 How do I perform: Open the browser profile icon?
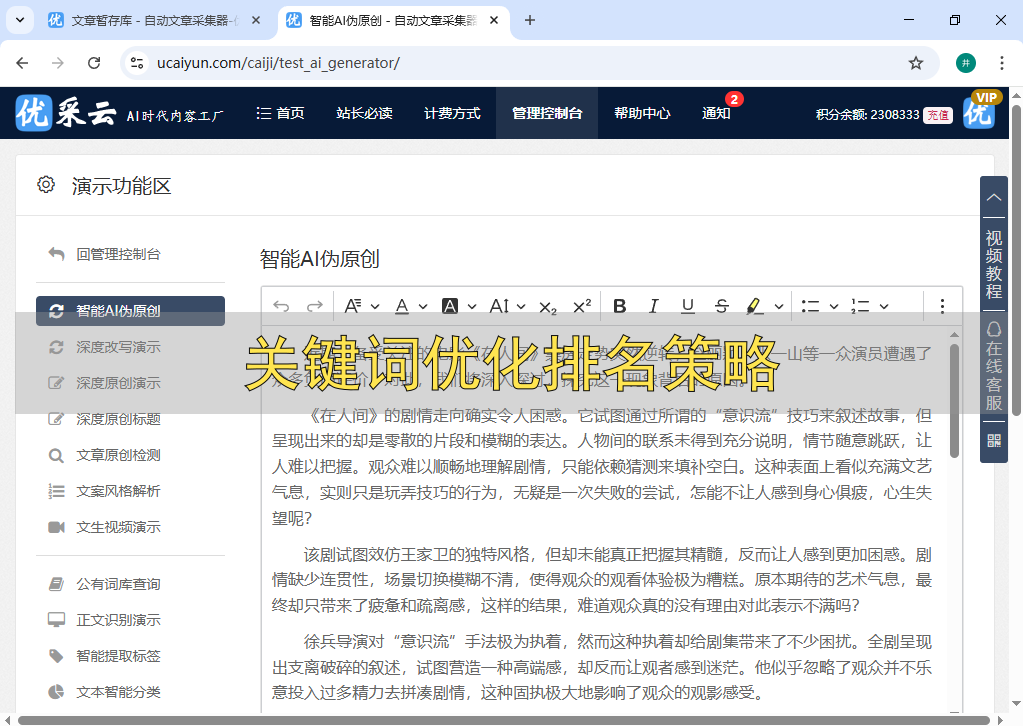[x=966, y=63]
